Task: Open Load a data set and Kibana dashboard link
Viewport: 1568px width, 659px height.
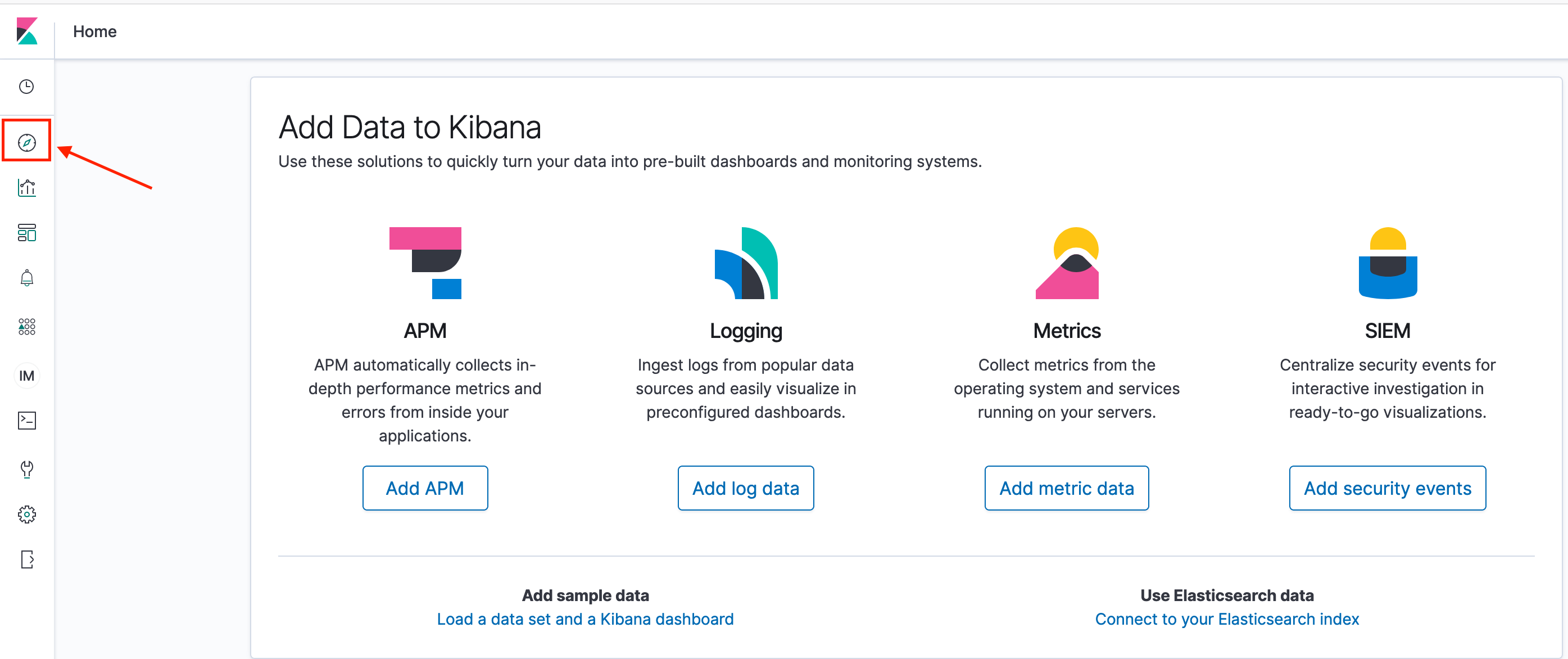Action: [585, 619]
